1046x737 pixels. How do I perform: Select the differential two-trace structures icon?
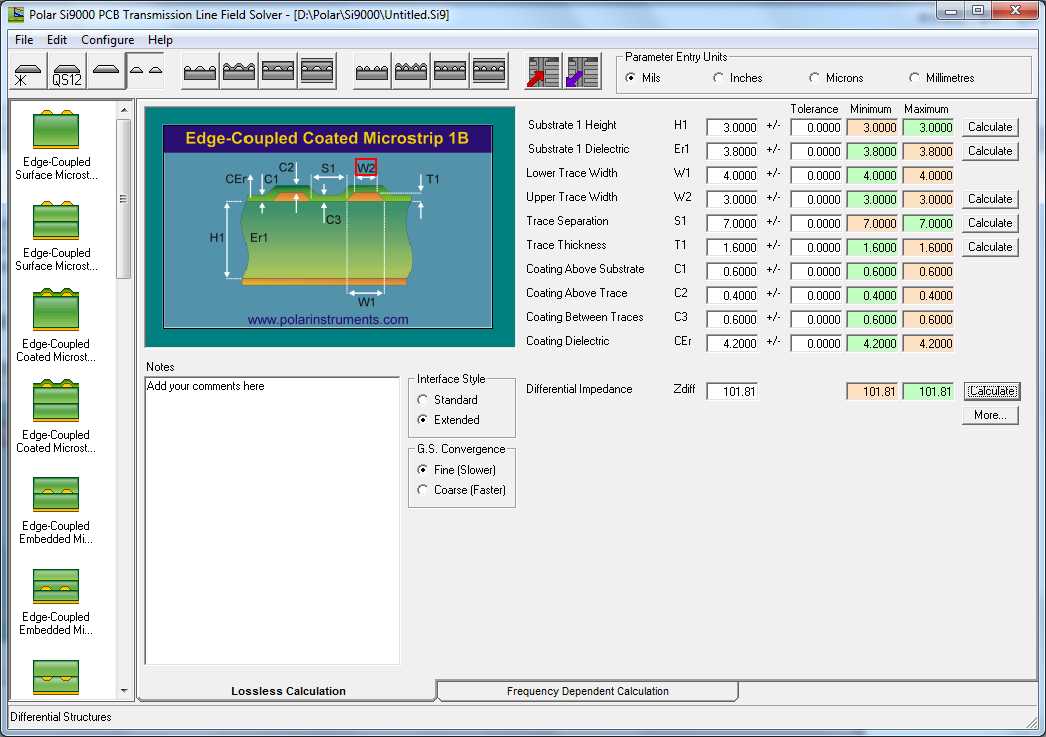145,71
